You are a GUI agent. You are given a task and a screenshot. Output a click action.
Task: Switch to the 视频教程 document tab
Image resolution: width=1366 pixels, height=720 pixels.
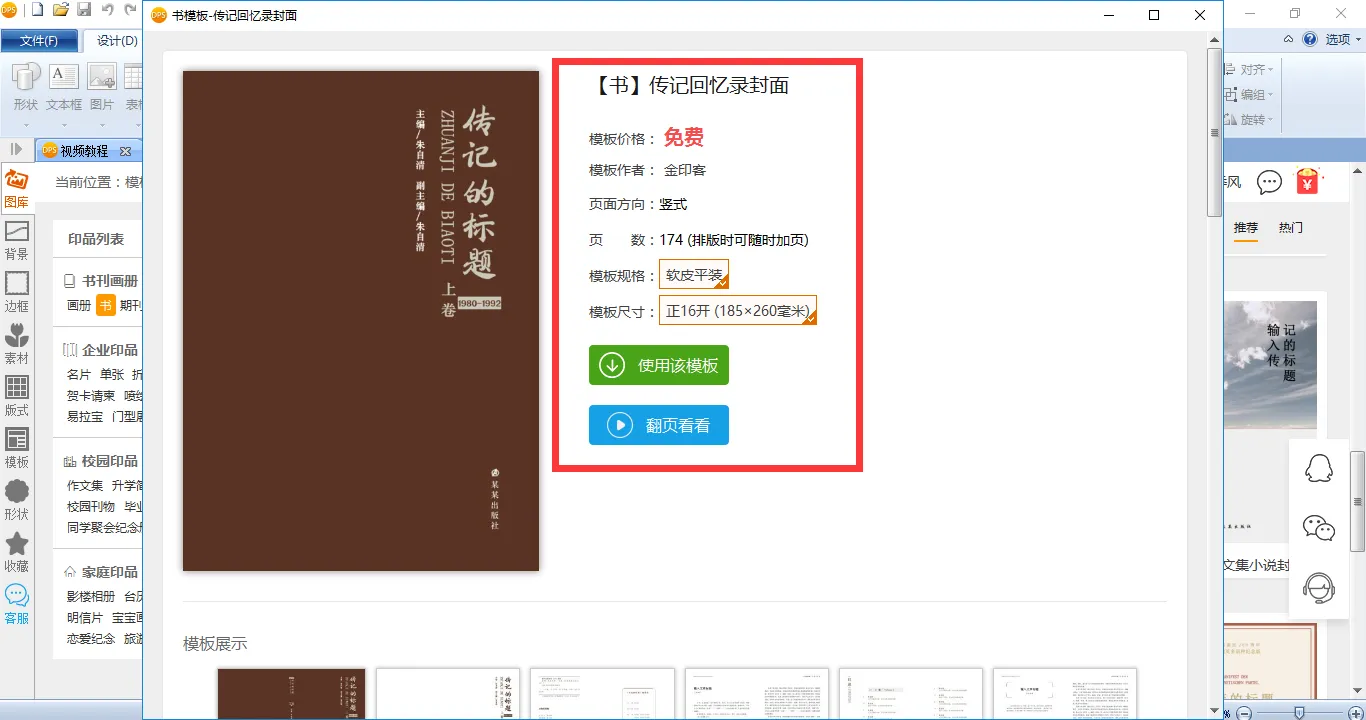tap(84, 151)
